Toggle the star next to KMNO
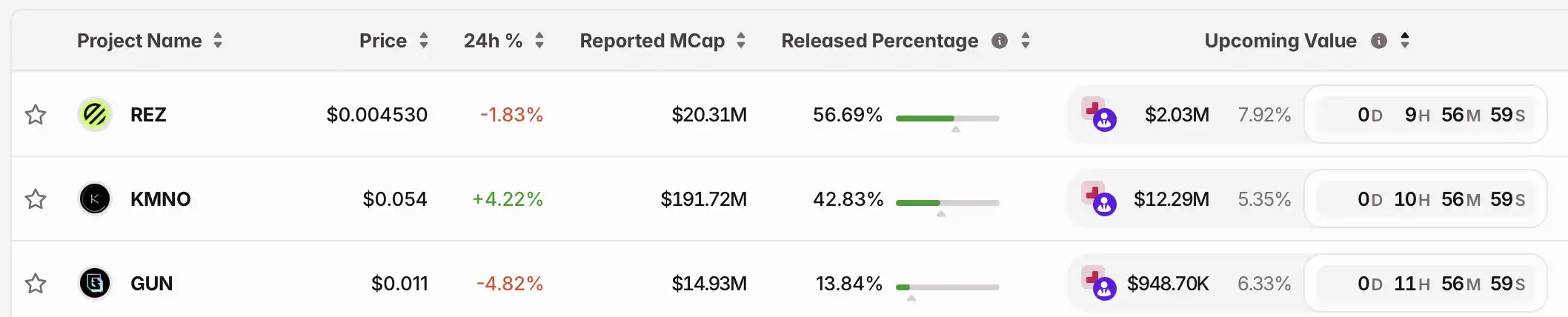 (36, 199)
